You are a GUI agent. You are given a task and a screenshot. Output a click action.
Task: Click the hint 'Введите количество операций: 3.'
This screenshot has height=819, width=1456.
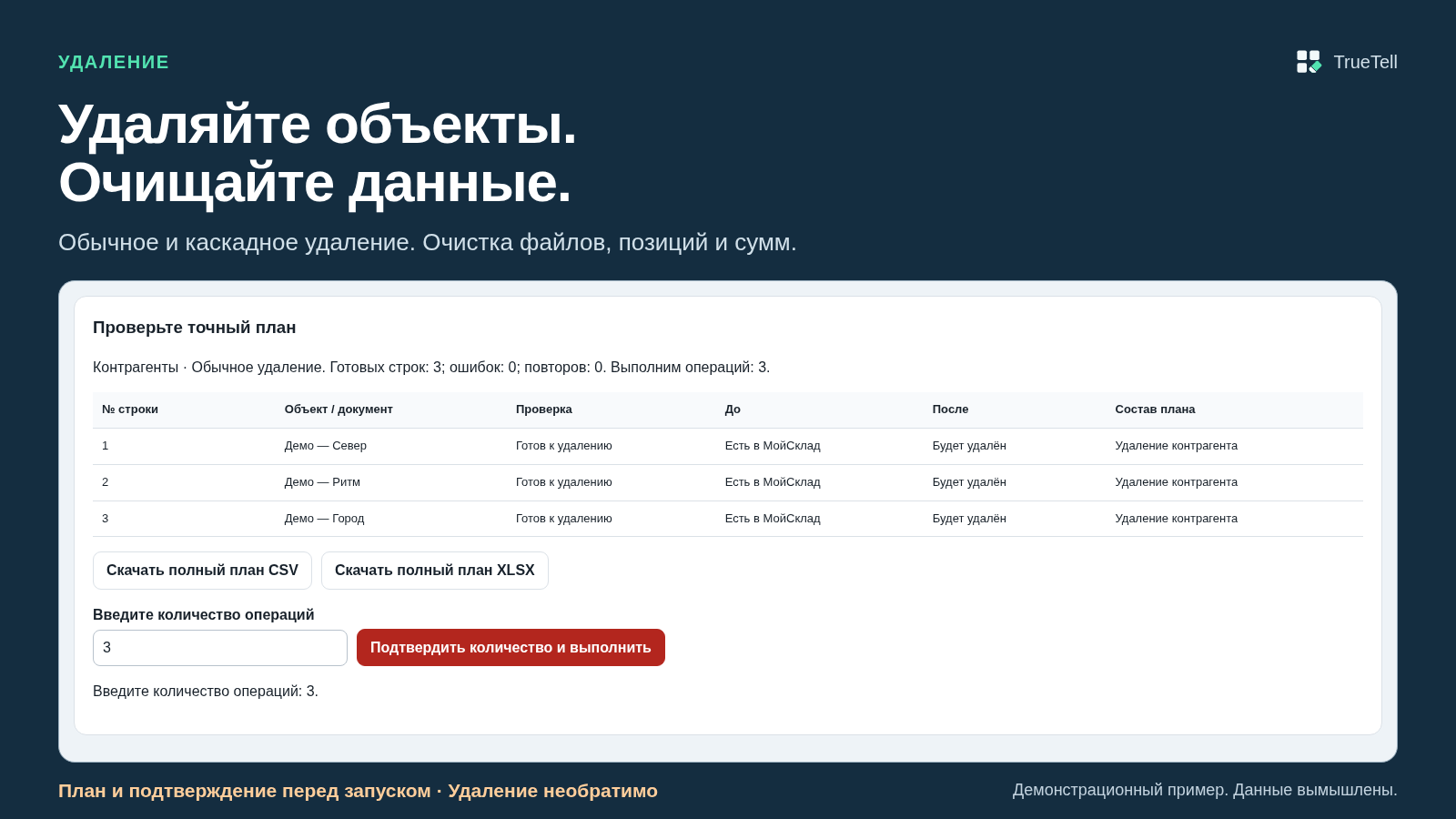click(x=206, y=692)
